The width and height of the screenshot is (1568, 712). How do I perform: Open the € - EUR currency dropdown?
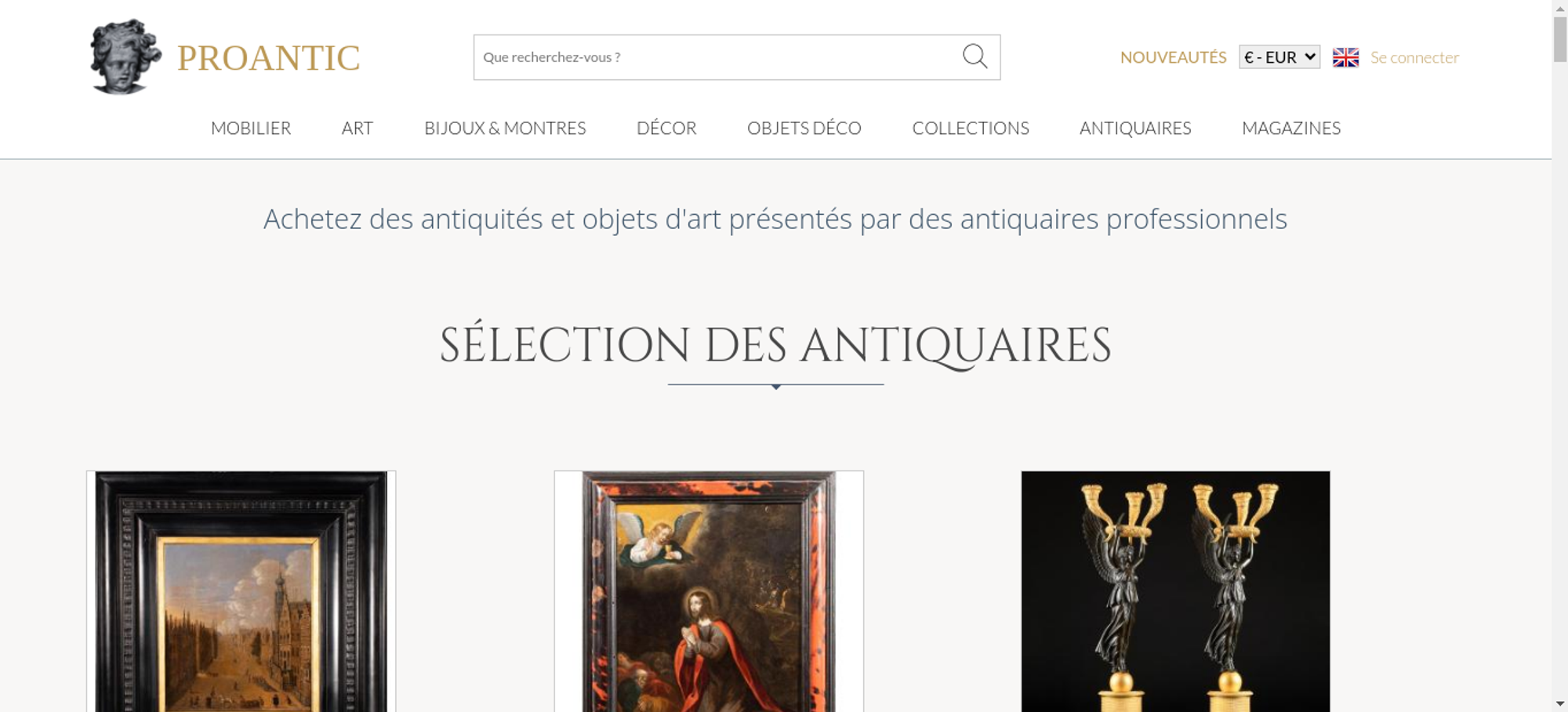point(1279,57)
